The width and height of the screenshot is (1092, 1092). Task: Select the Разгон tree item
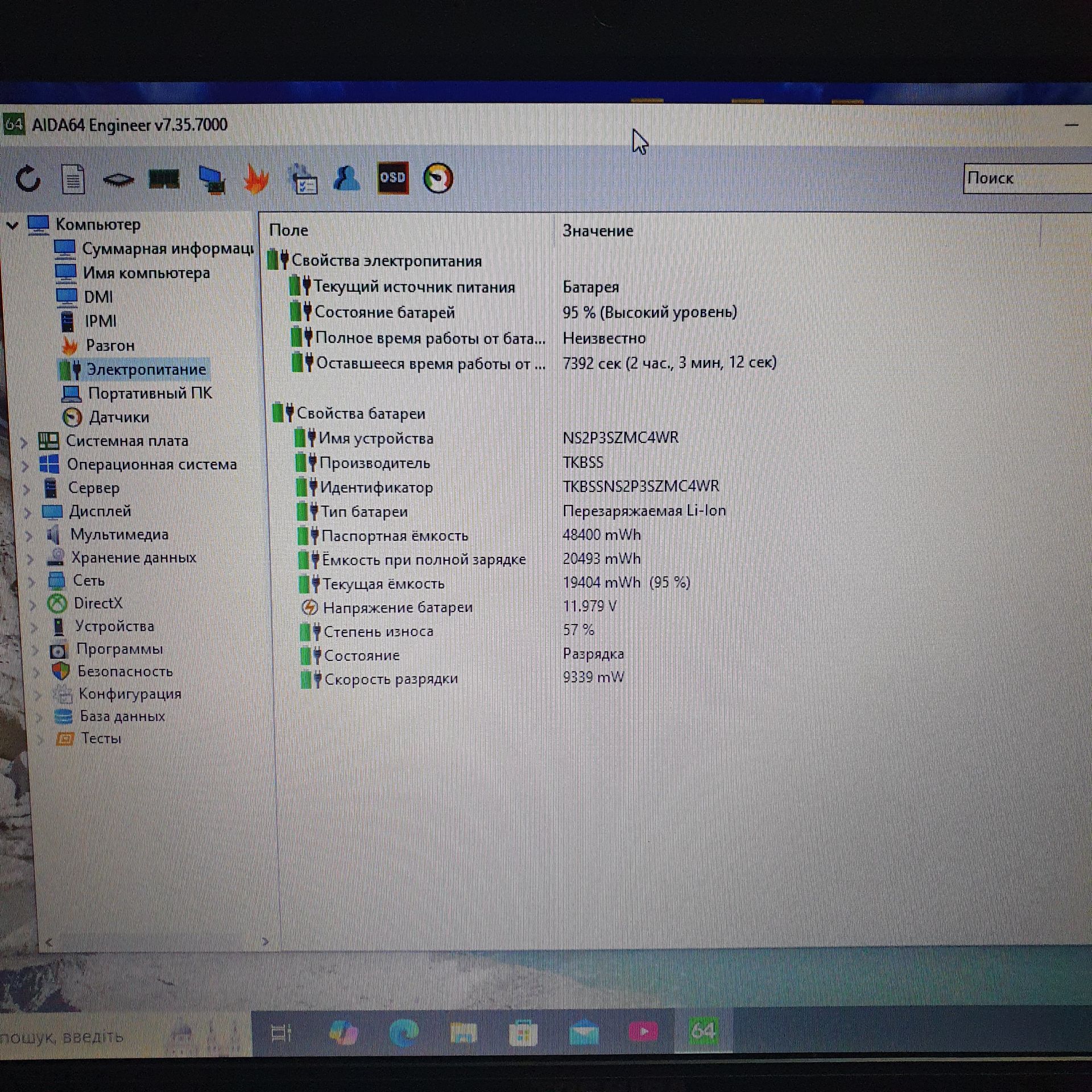(x=110, y=345)
